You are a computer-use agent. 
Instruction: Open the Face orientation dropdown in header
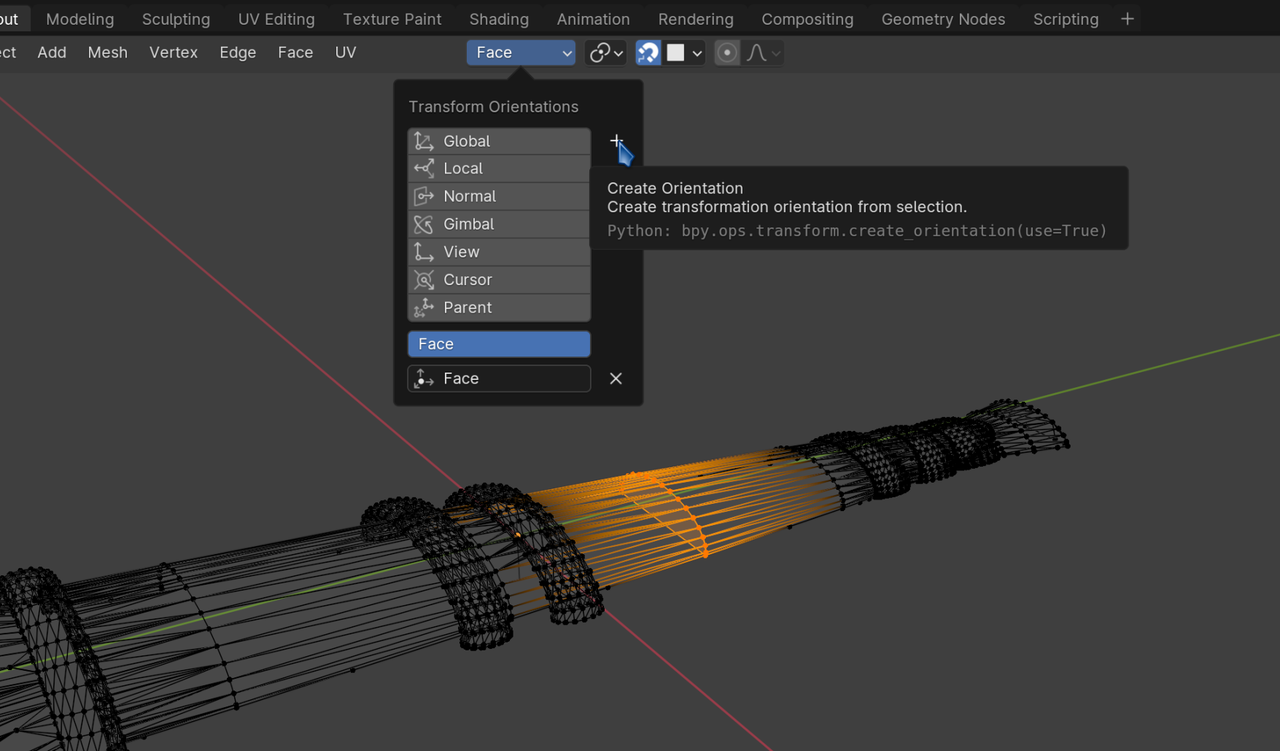coord(520,53)
